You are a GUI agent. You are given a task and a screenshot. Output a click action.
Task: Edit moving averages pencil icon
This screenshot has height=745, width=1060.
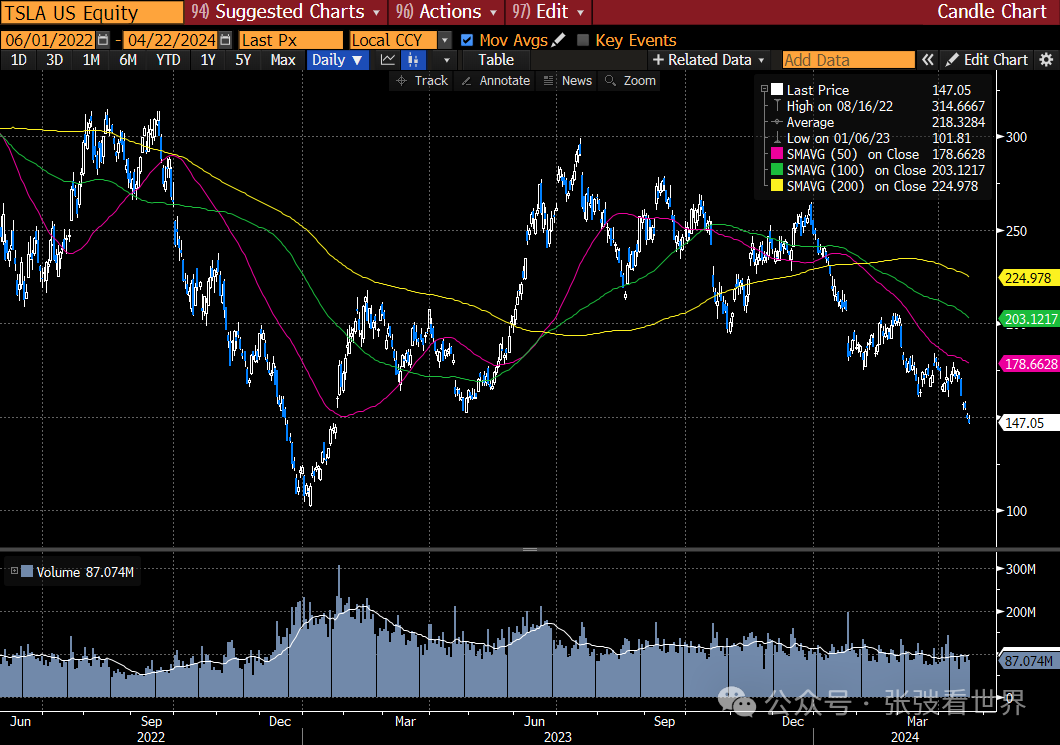(x=558, y=40)
